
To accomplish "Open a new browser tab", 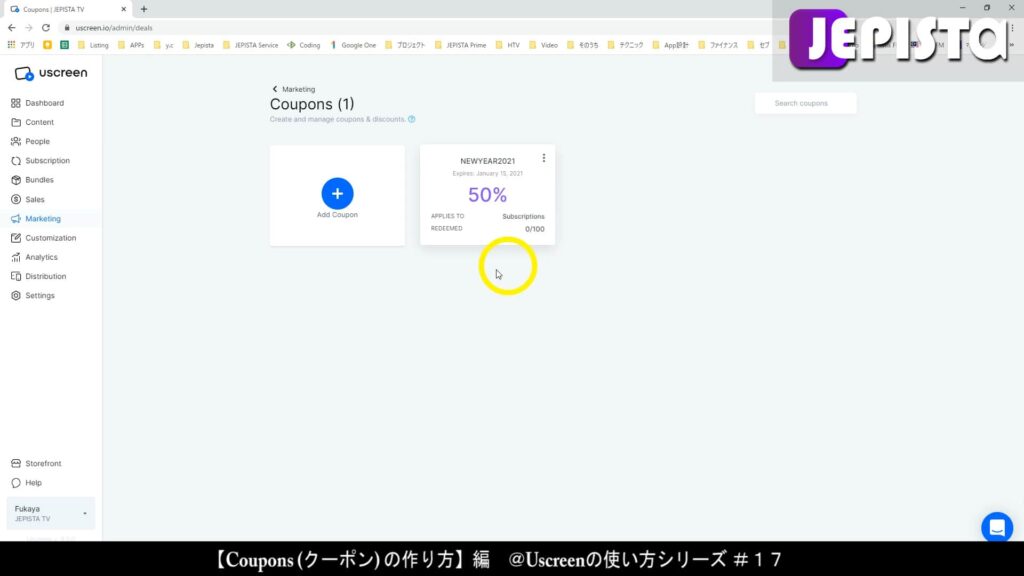I will coord(144,9).
